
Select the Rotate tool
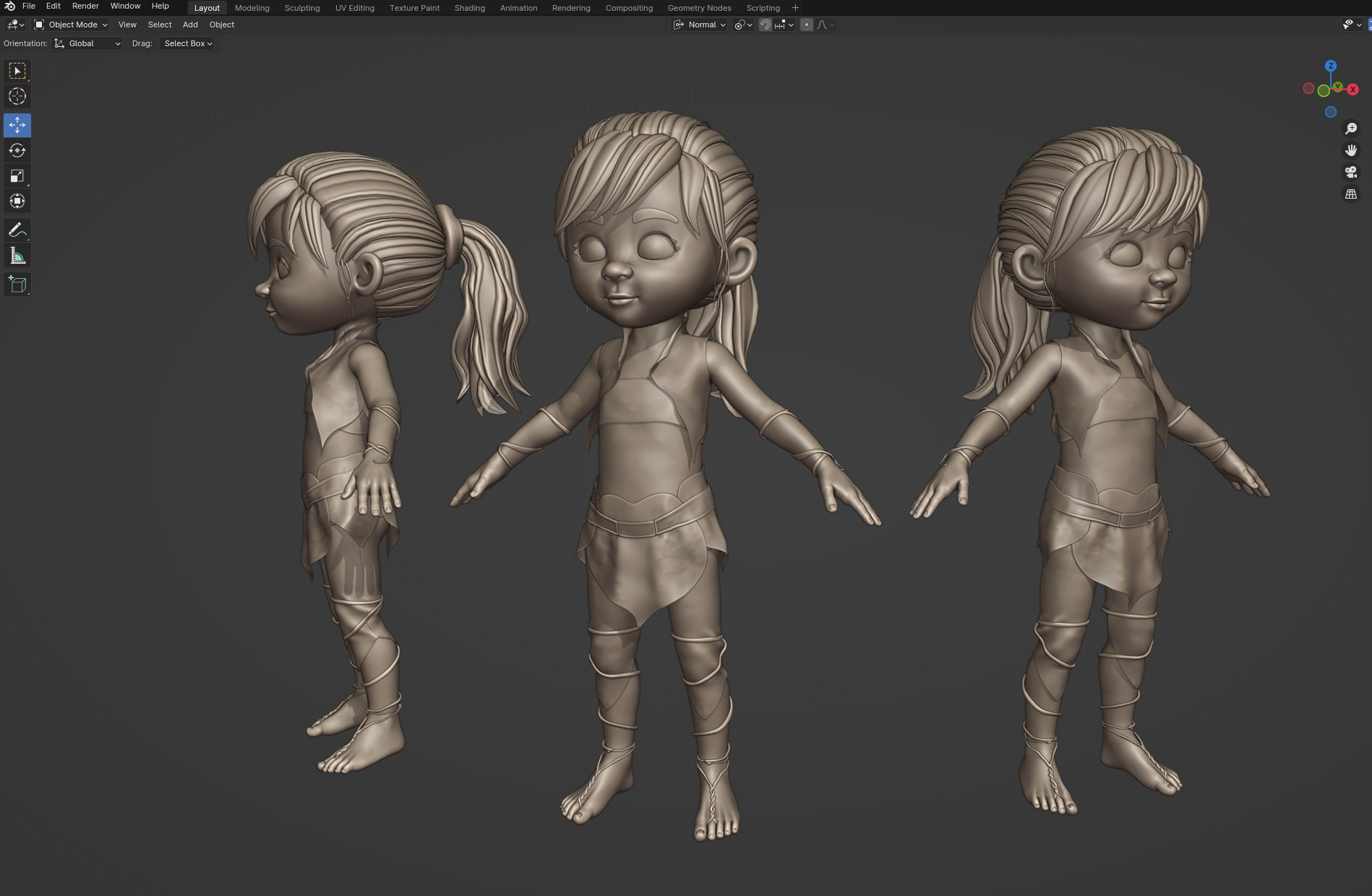pos(17,150)
